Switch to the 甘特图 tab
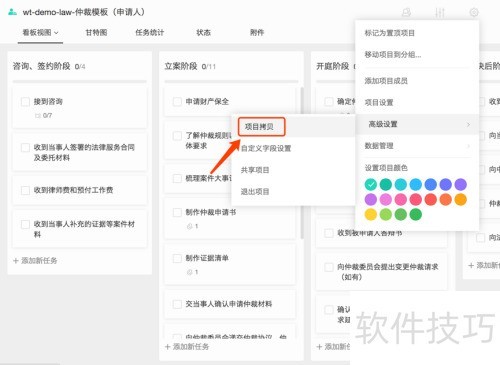 coord(96,33)
